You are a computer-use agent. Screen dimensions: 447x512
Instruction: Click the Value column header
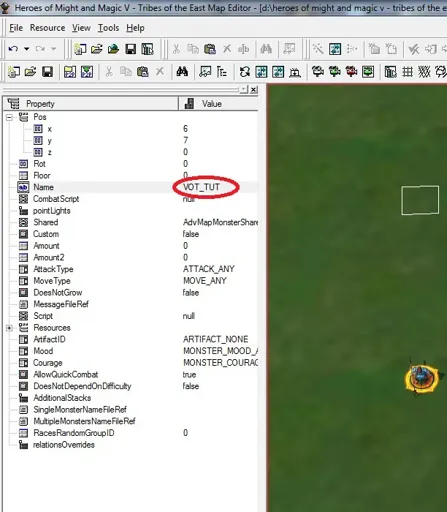coord(219,104)
